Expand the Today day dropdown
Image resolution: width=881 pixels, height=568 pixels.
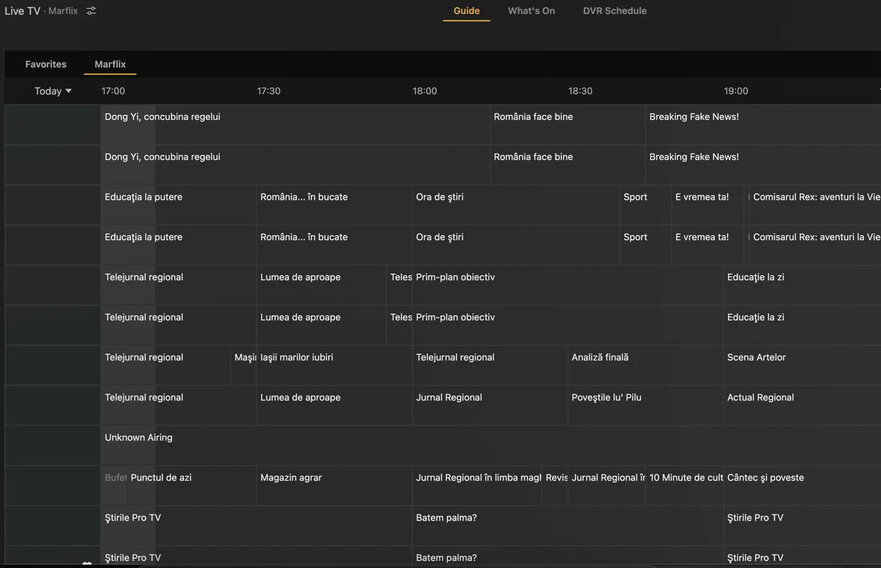(53, 91)
